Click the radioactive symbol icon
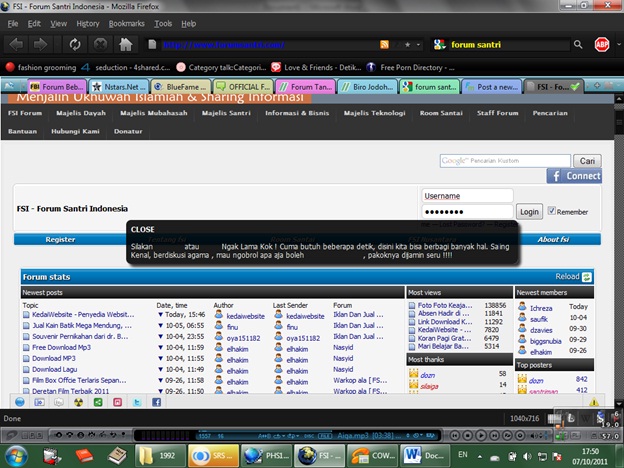Image resolution: width=624 pixels, height=468 pixels. point(78,402)
